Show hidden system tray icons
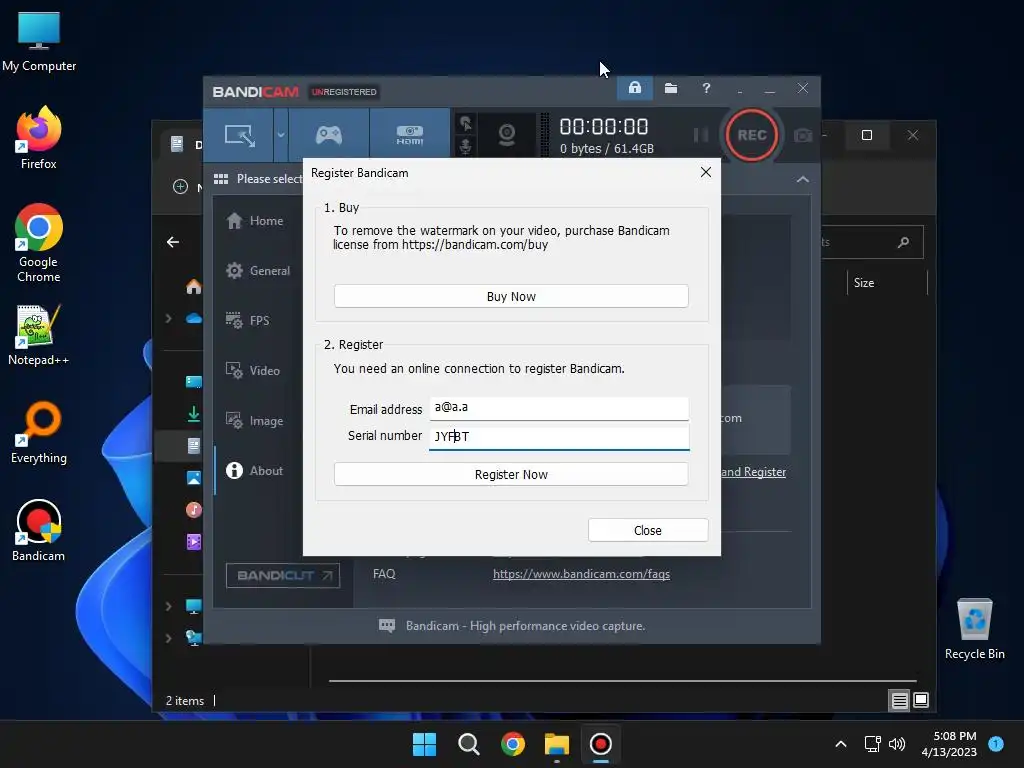Image resolution: width=1024 pixels, height=768 pixels. 841,744
